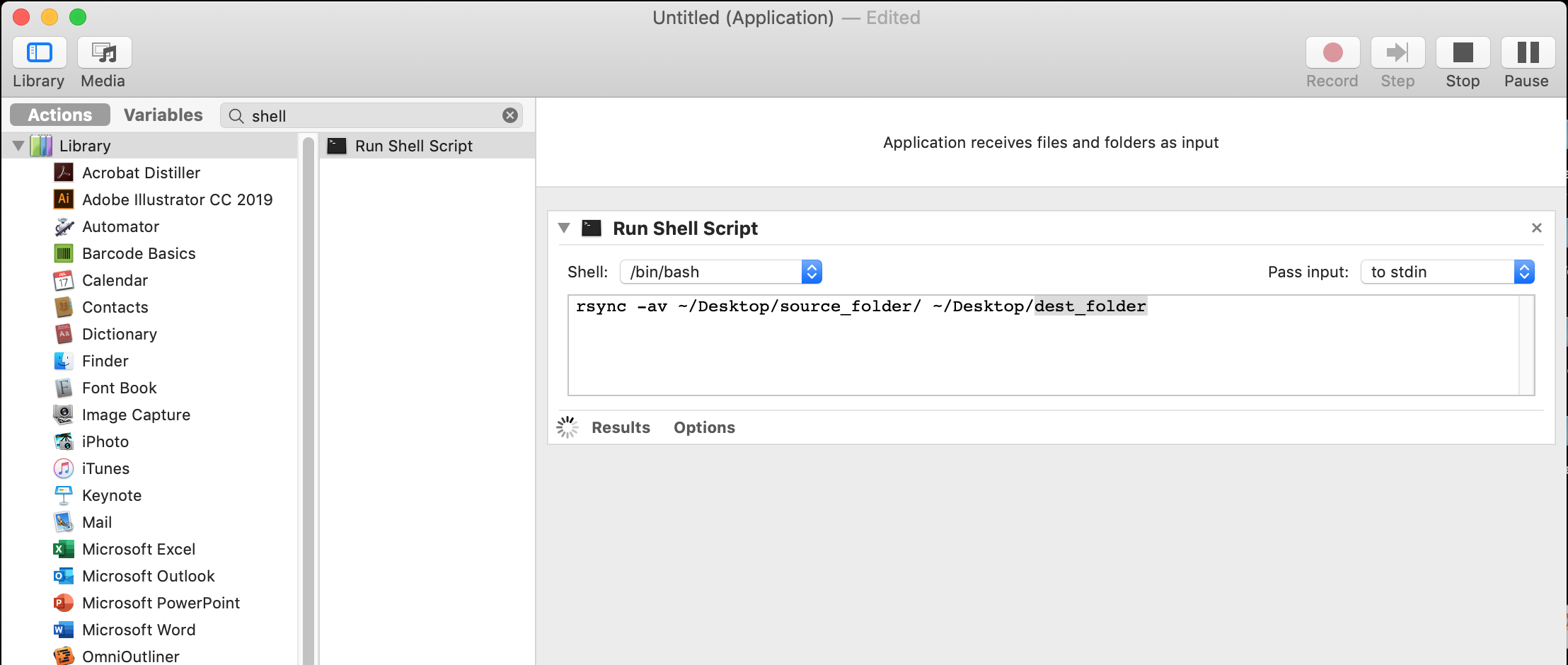Select the Acrobat Distiller icon
Screen dimensions: 1568x665
64,173
